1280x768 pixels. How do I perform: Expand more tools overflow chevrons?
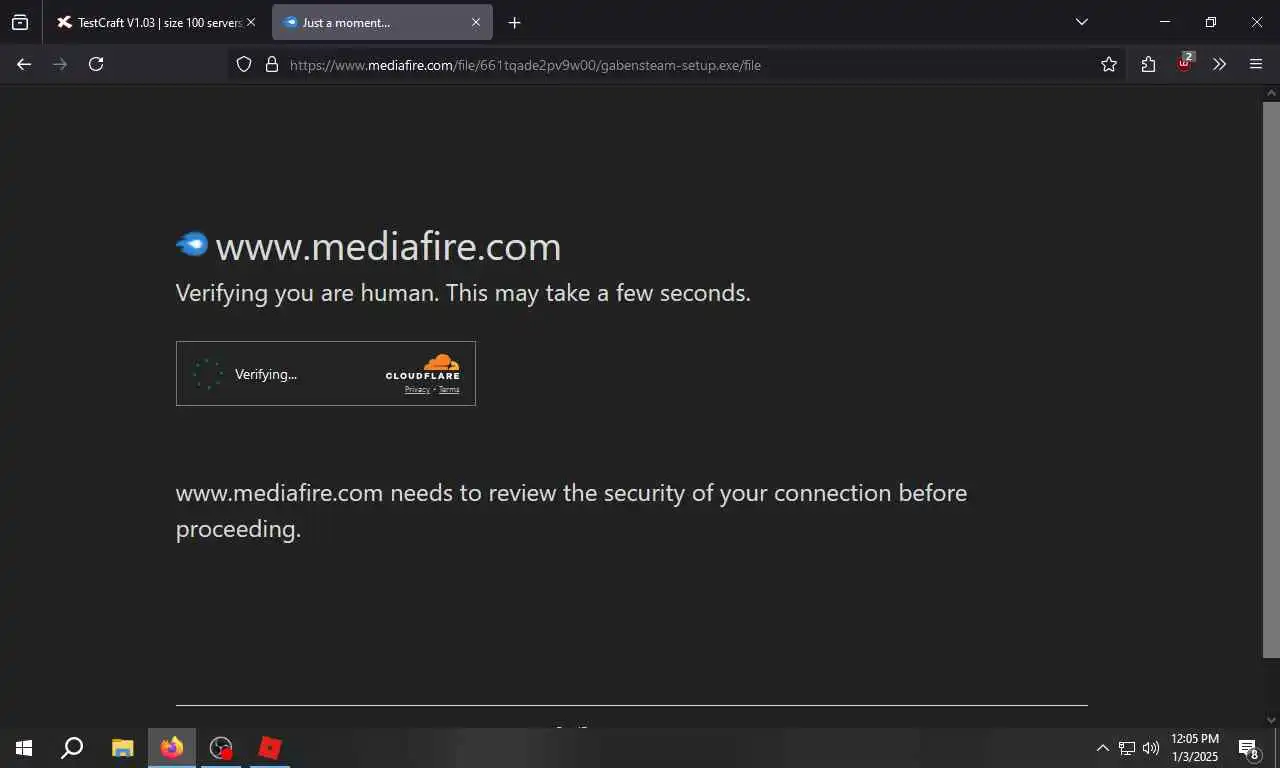(1219, 64)
